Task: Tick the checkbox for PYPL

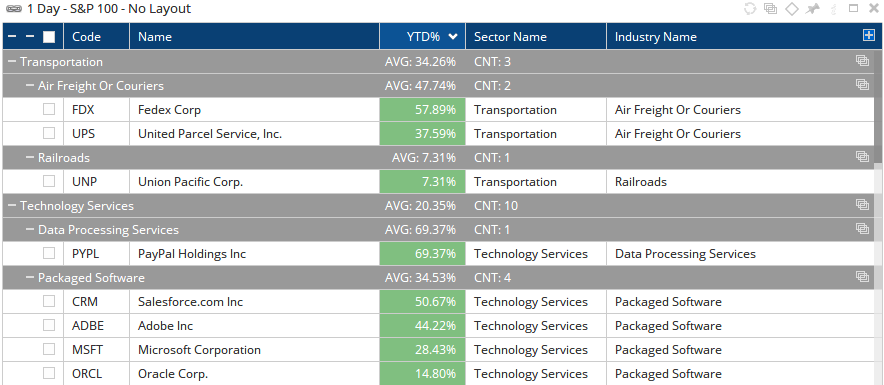Action: tap(49, 253)
